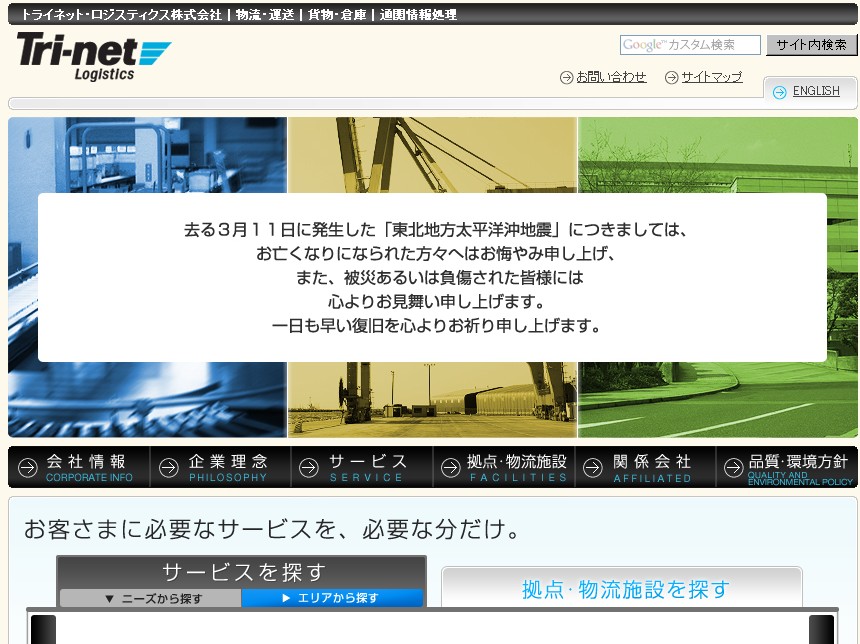Click the Google custom search input field

[x=690, y=45]
